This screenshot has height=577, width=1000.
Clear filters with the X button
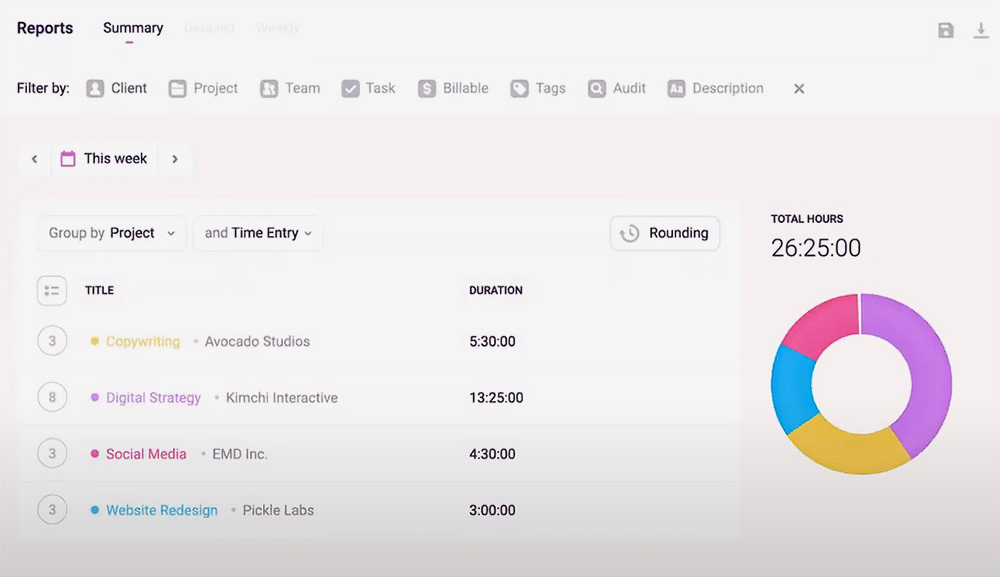click(799, 89)
